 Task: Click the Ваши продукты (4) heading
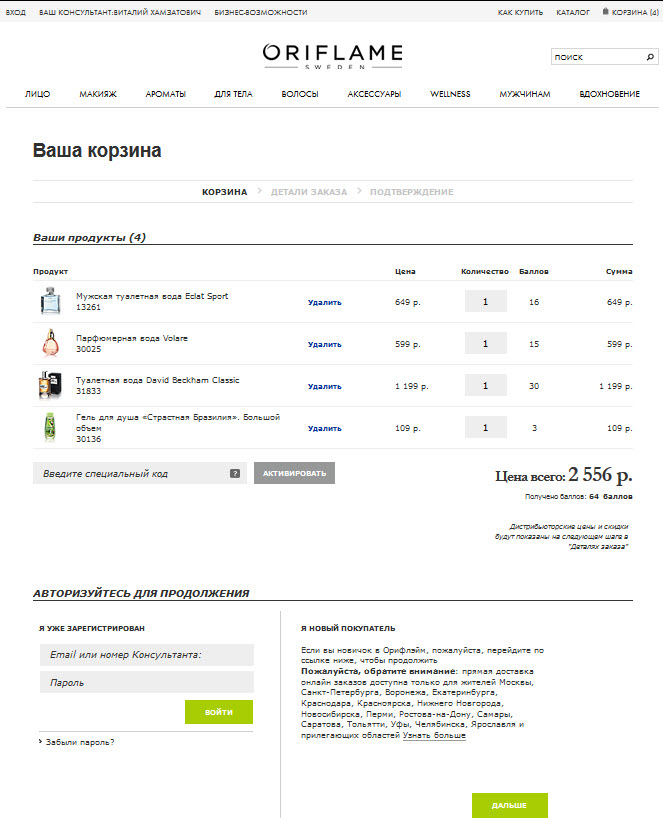(x=89, y=237)
